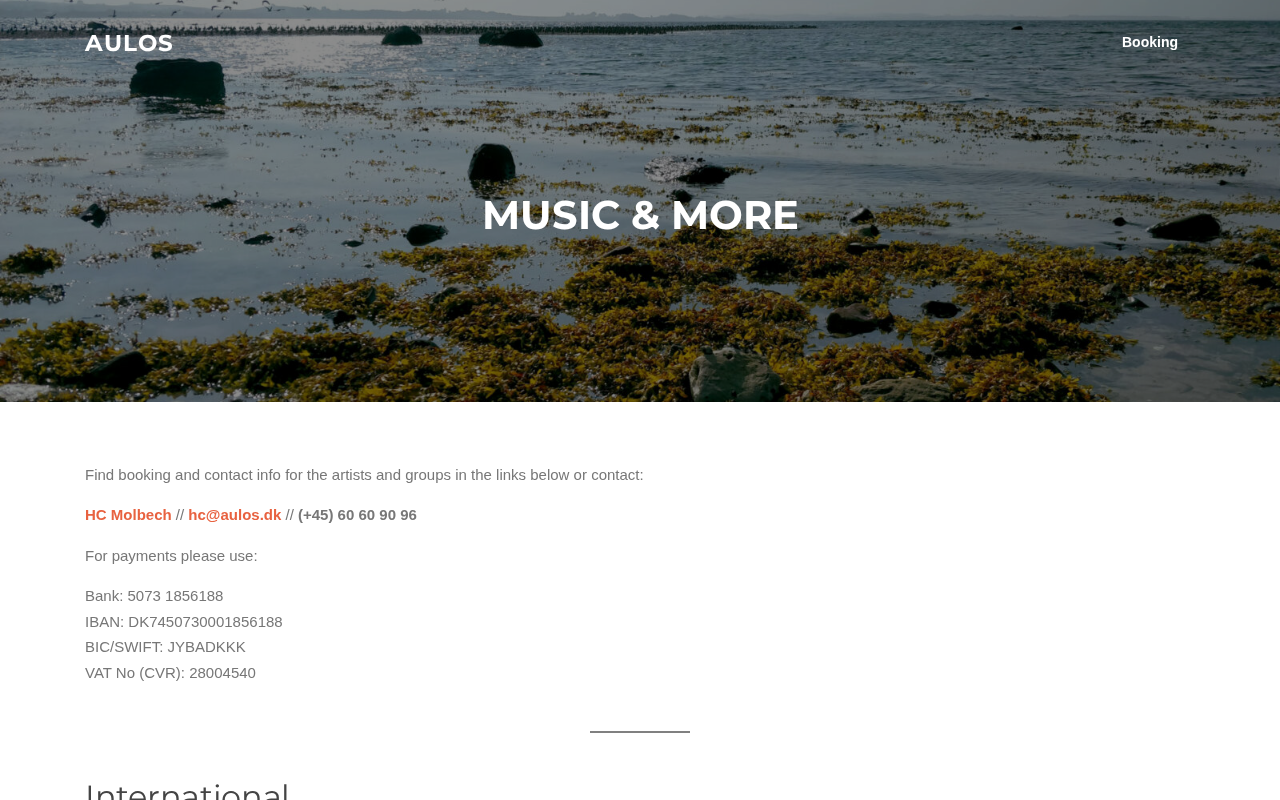Click the 'For payments please use:' text

click(171, 556)
